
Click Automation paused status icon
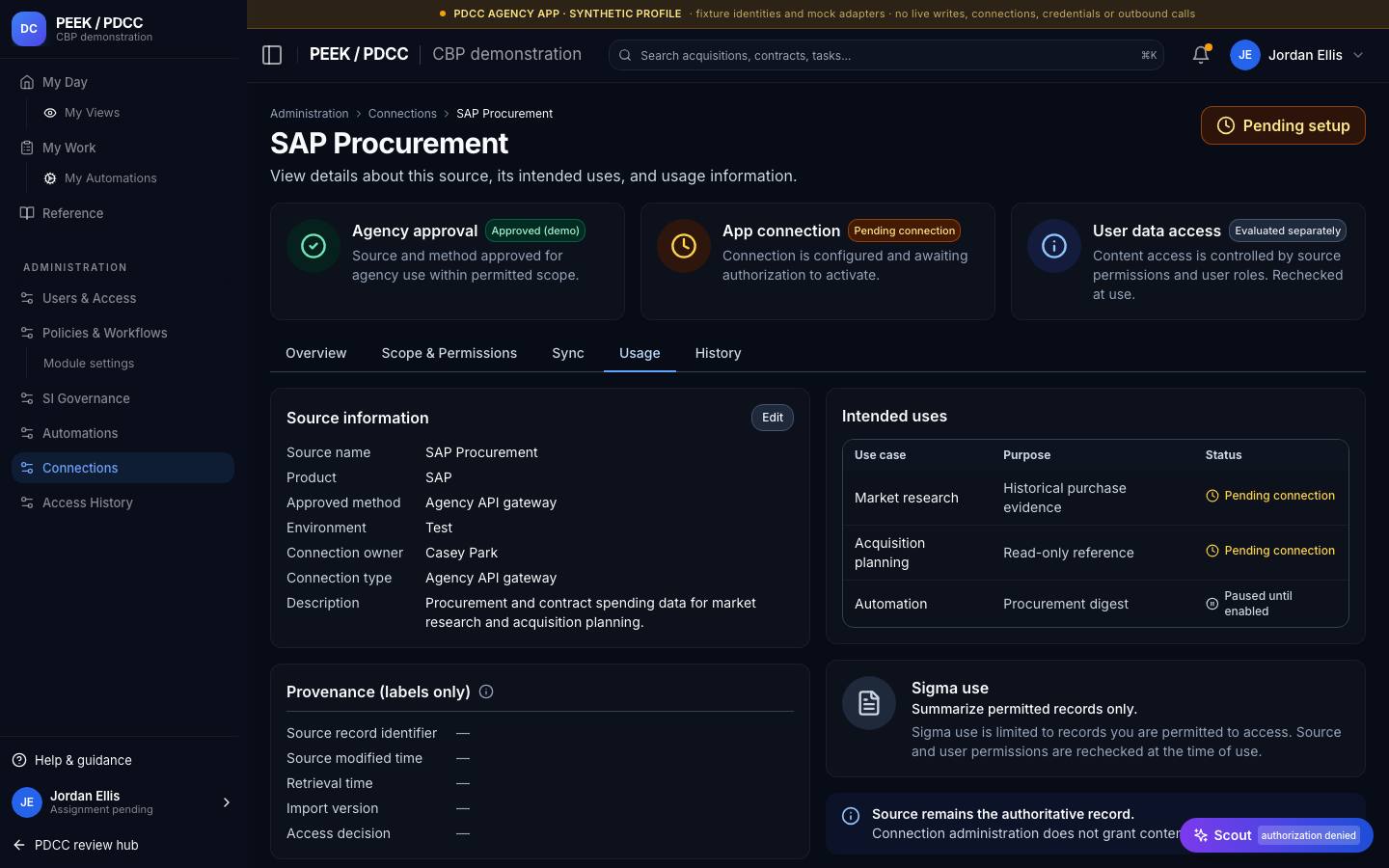[x=1212, y=604]
